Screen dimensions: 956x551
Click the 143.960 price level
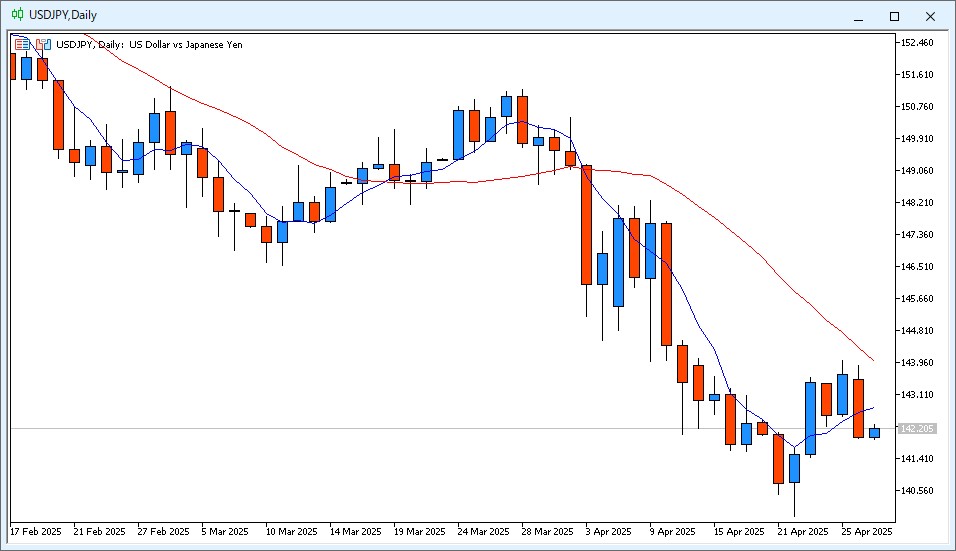(917, 363)
